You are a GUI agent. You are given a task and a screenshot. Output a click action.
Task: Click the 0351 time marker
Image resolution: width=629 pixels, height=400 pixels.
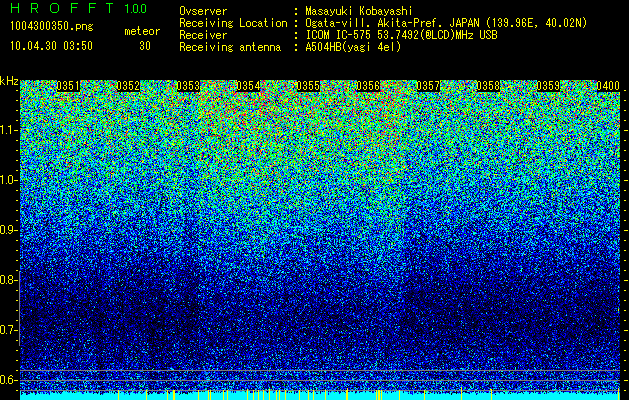coord(68,86)
